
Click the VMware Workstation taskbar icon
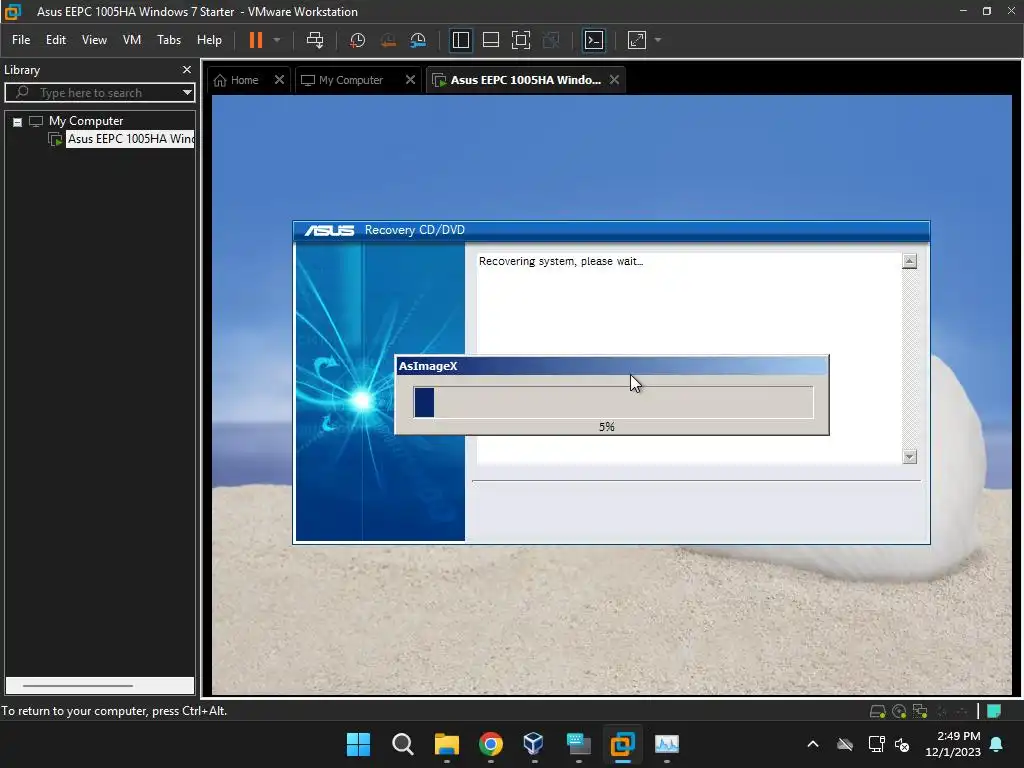coord(622,744)
